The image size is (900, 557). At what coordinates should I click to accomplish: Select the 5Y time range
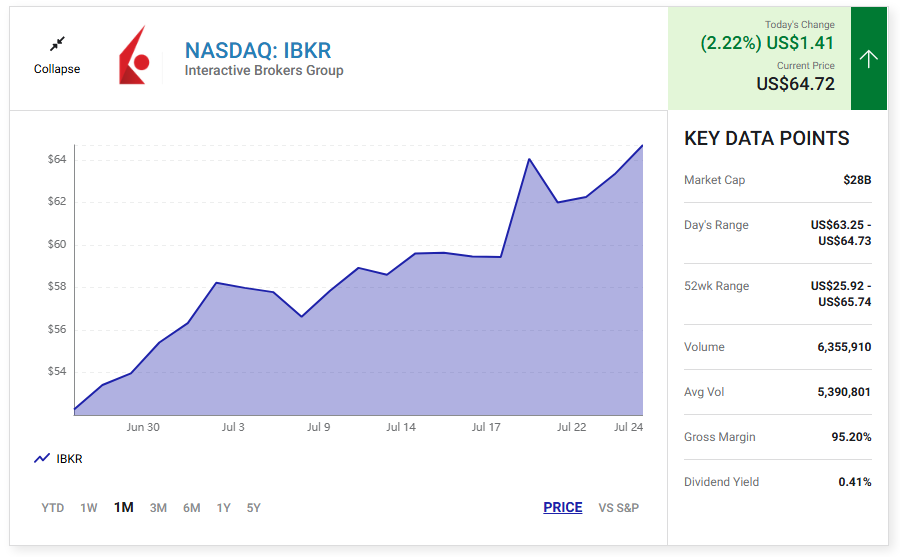(x=254, y=508)
